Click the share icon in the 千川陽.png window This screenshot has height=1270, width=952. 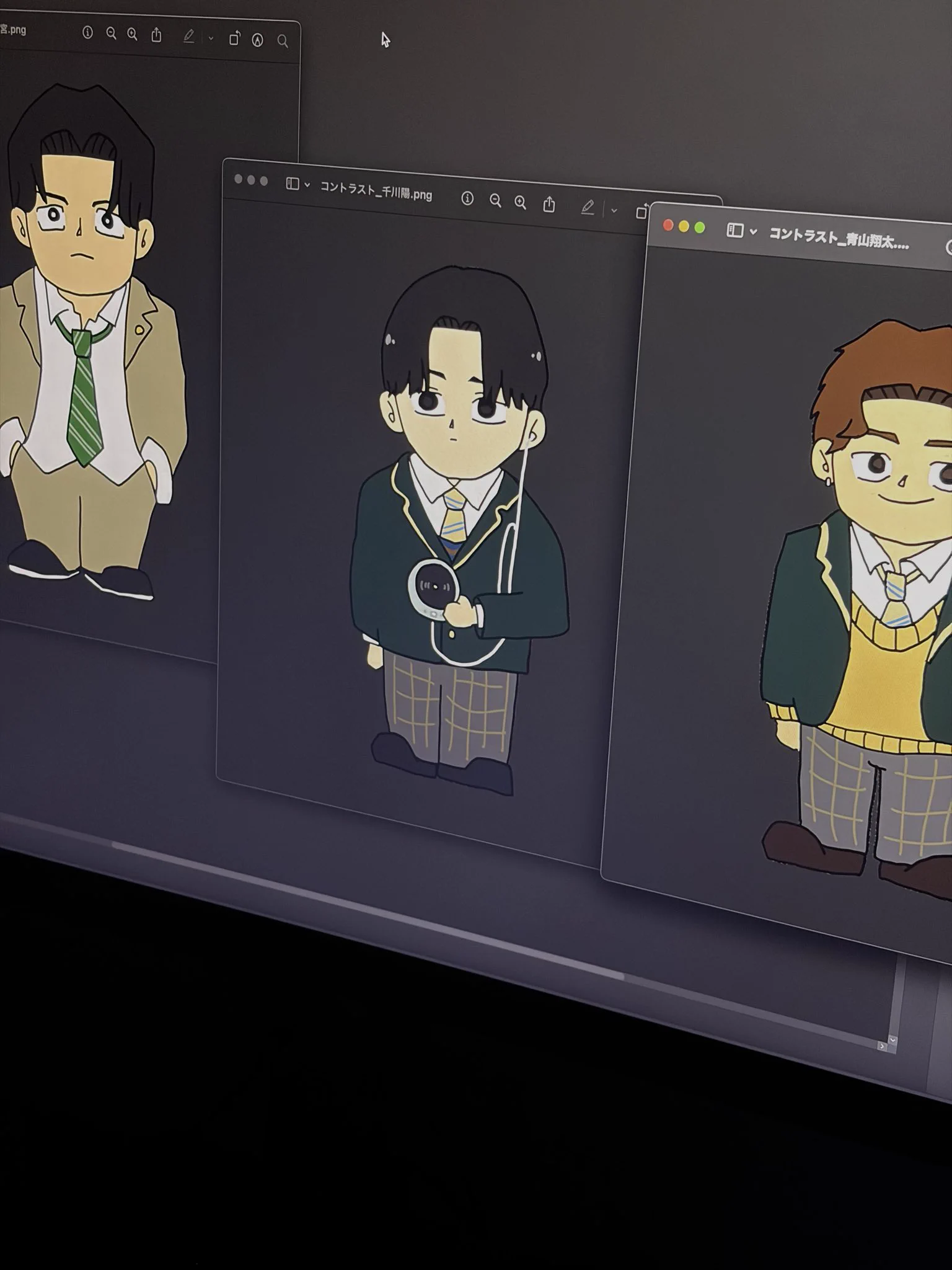point(549,204)
